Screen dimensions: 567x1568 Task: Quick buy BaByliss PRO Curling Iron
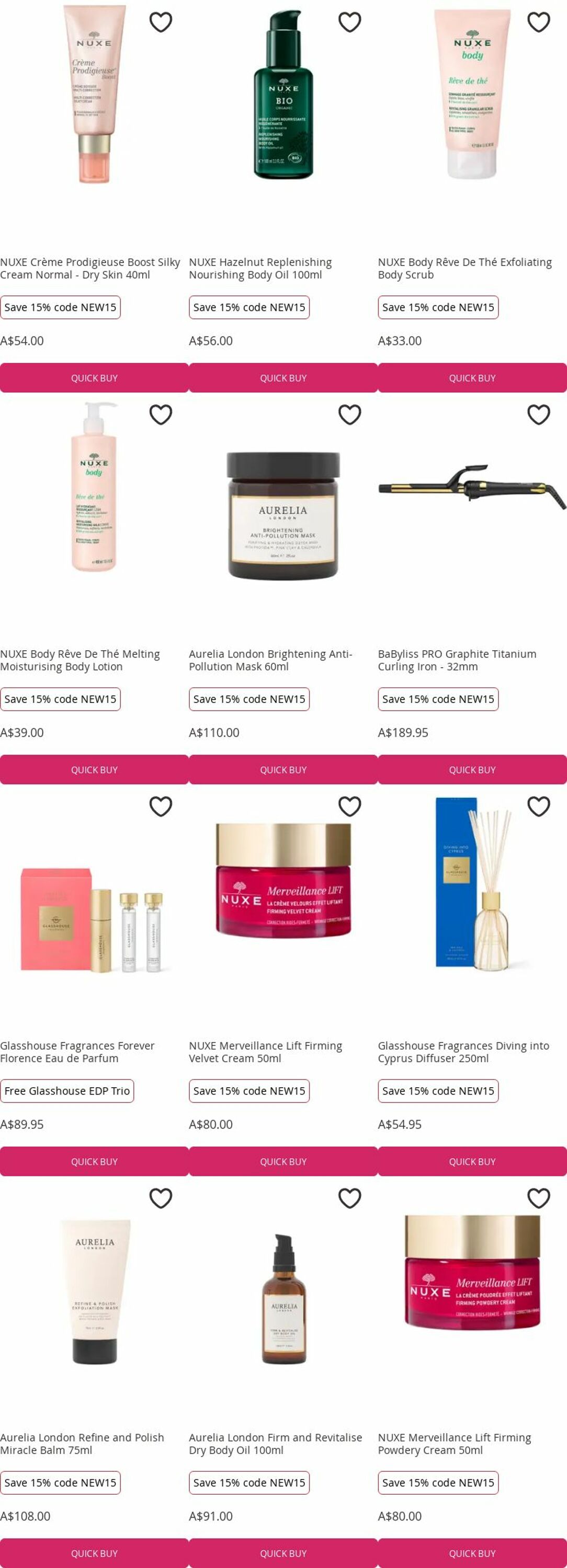[x=473, y=770]
